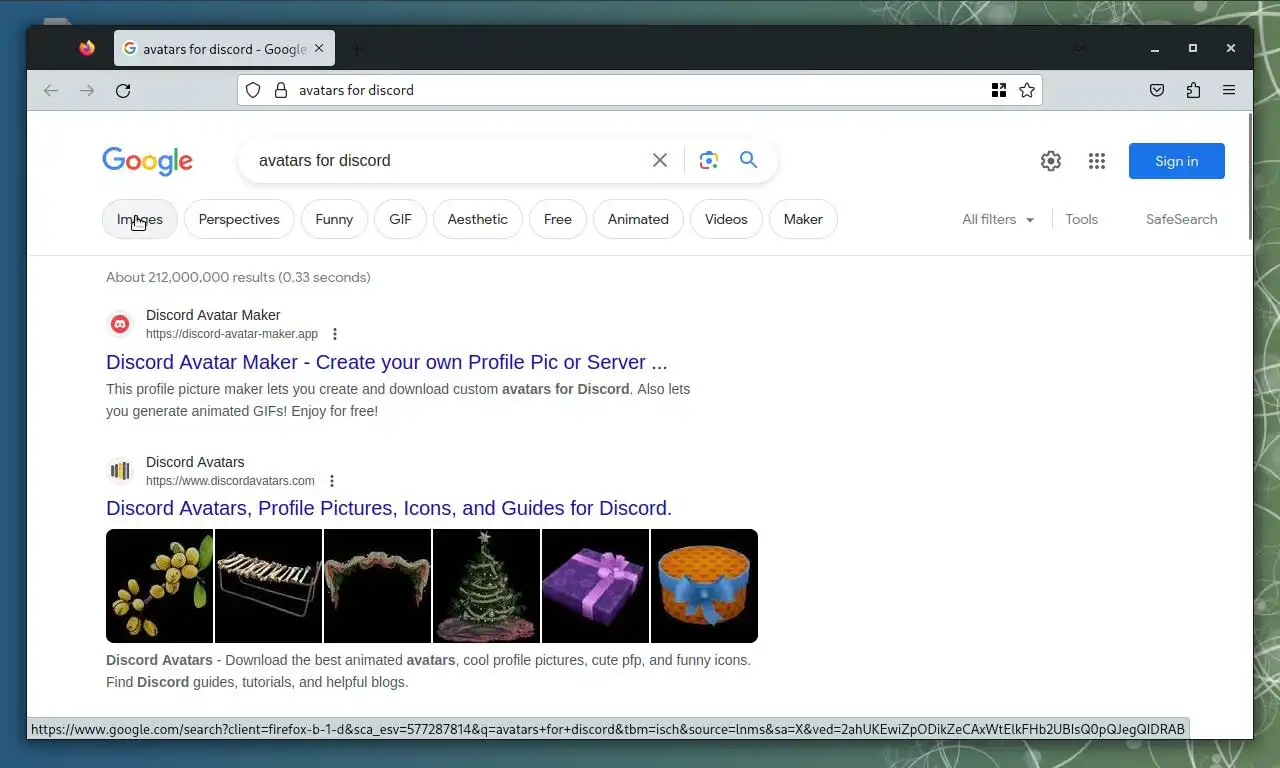Select the Free filter chip
The height and width of the screenshot is (768, 1280).
pos(558,219)
